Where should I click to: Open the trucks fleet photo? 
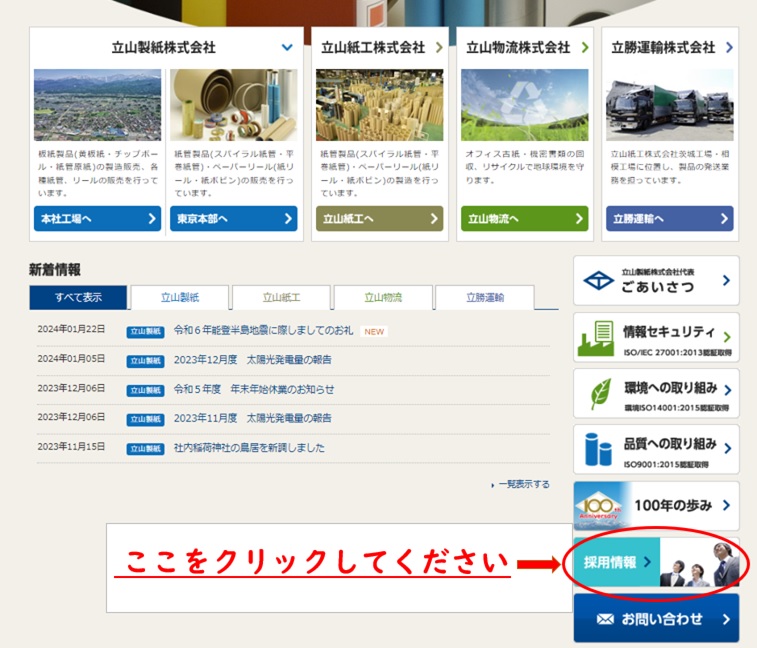click(x=670, y=105)
